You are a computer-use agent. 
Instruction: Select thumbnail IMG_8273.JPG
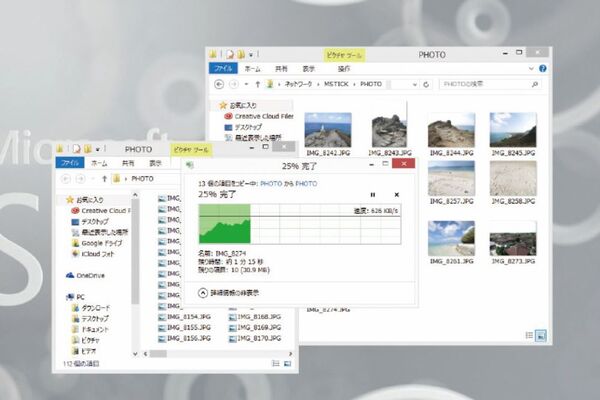[513, 243]
